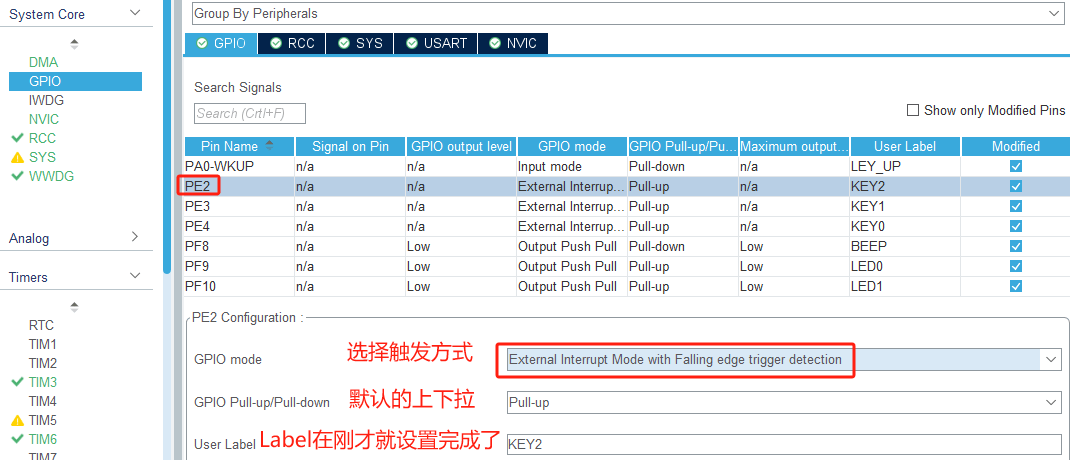Sort by GPIO output level column header
Screen dimensions: 1070x460
(461, 146)
